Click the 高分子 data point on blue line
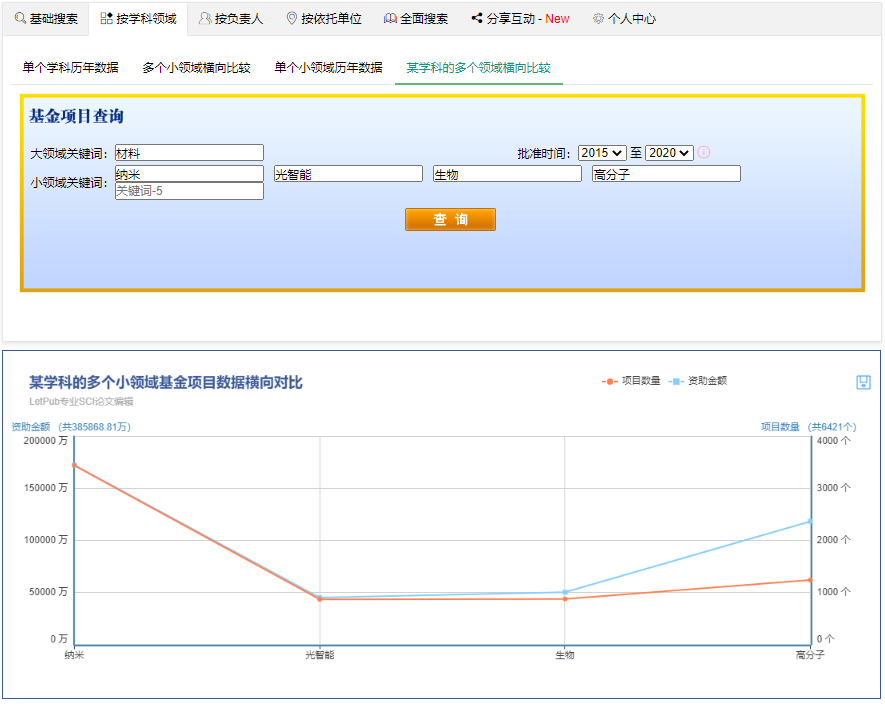Image resolution: width=885 pixels, height=708 pixels. [810, 521]
